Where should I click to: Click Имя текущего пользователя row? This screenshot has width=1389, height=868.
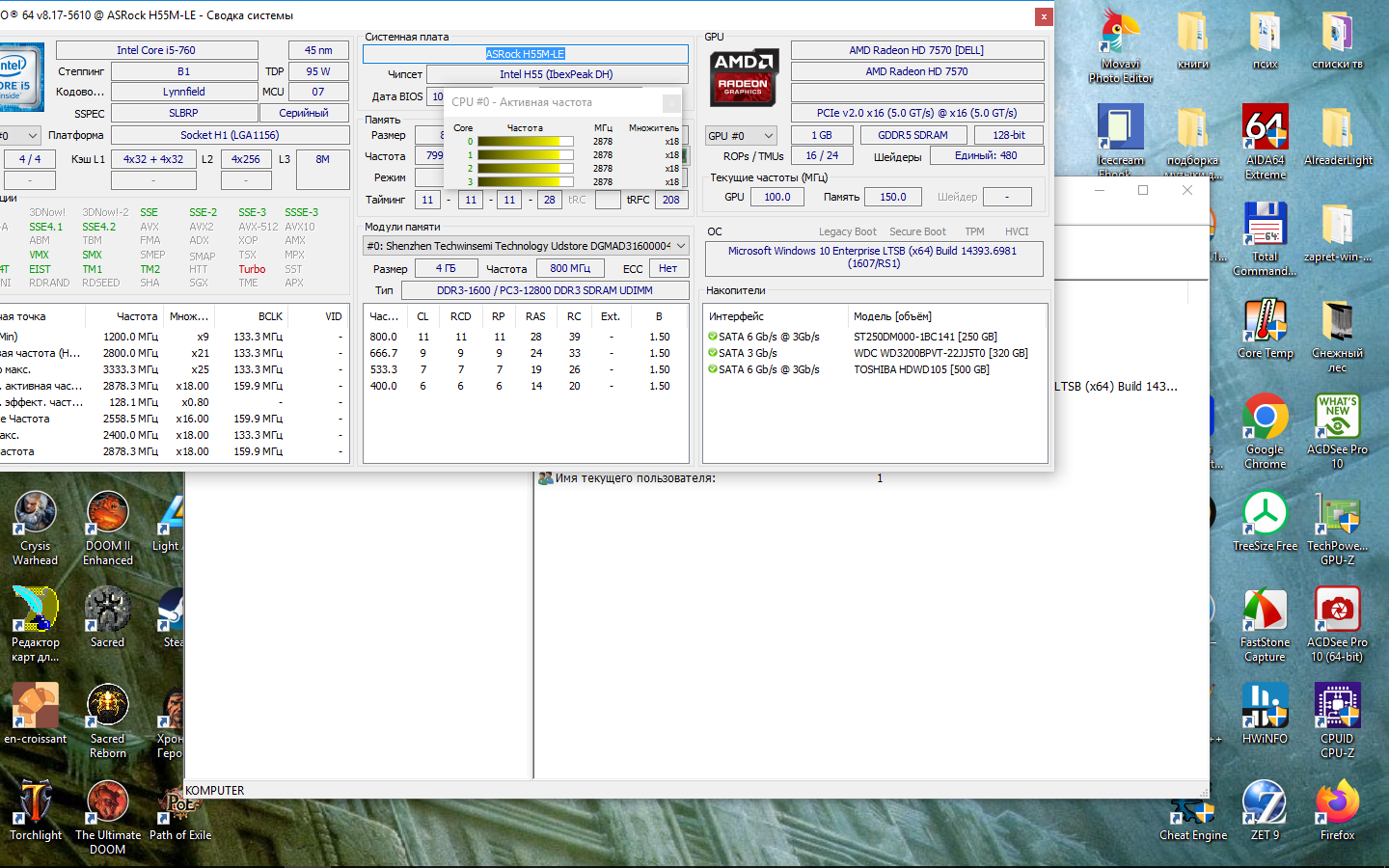(x=710, y=478)
